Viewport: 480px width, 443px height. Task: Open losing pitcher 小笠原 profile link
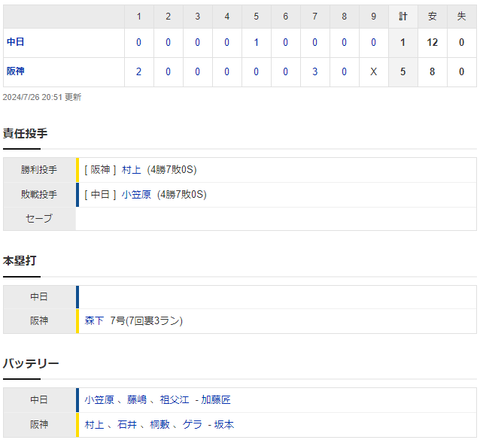tap(136, 195)
